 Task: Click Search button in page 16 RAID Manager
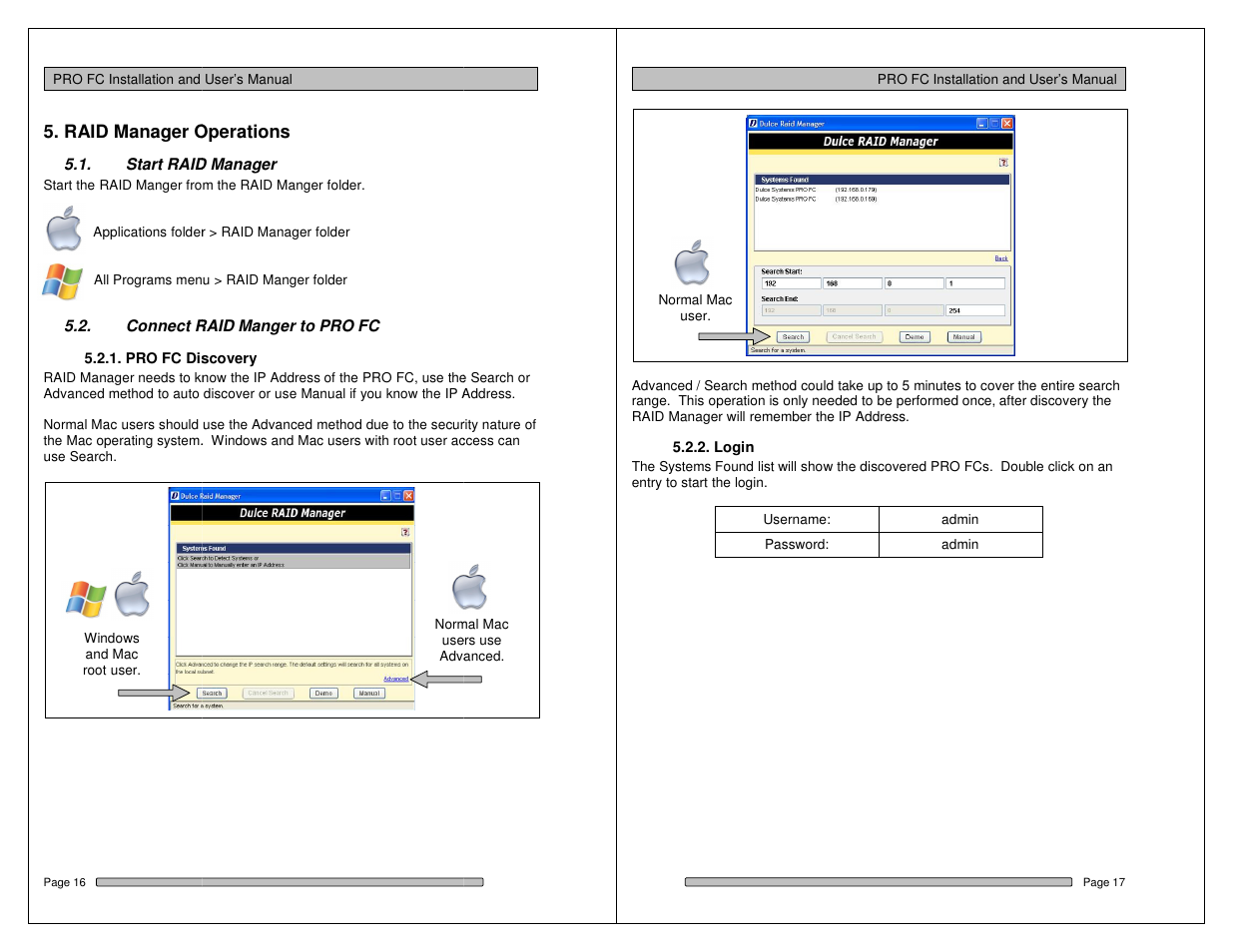(212, 693)
